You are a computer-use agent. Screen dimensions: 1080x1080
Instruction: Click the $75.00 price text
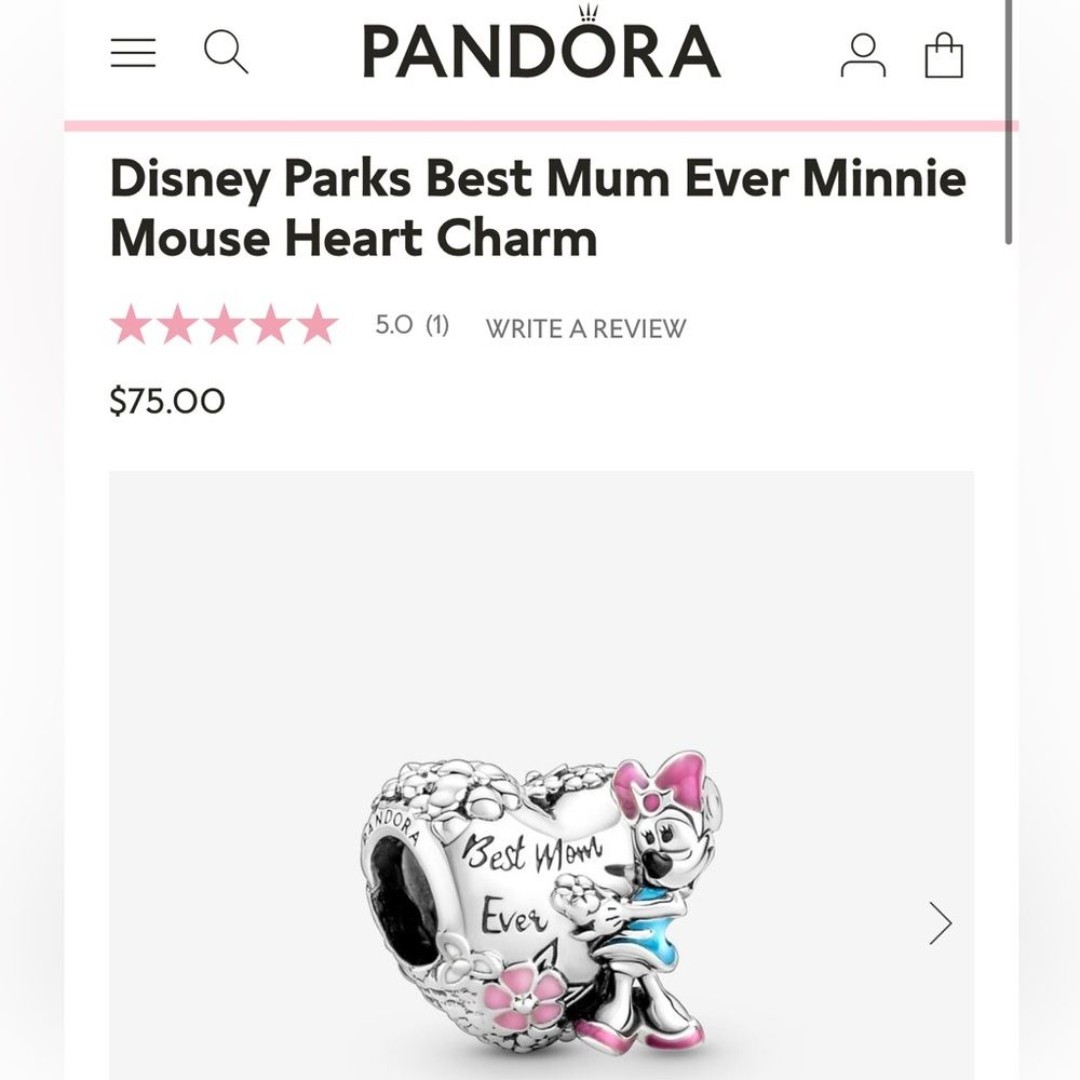pyautogui.click(x=167, y=401)
